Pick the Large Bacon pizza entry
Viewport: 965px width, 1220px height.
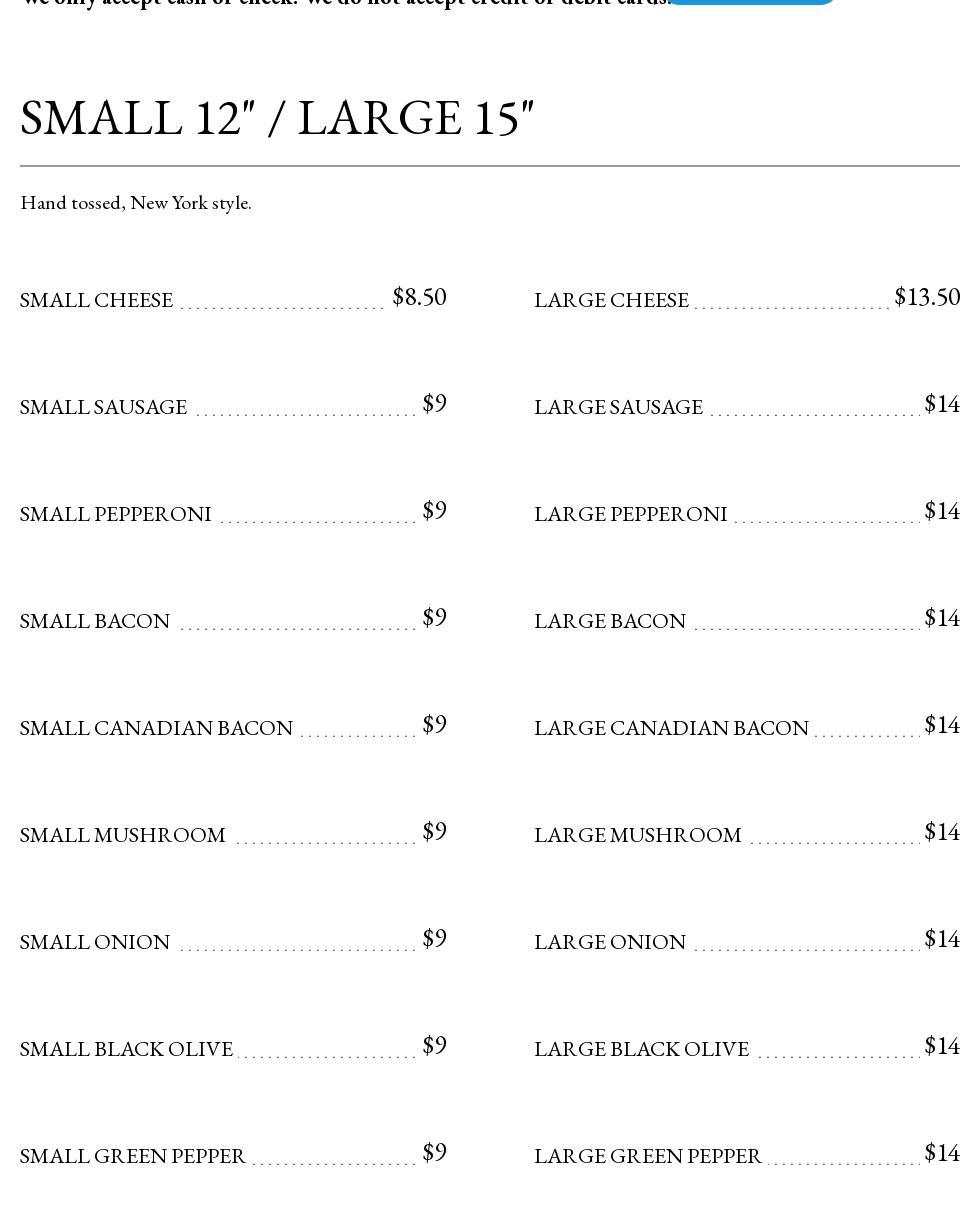[610, 621]
